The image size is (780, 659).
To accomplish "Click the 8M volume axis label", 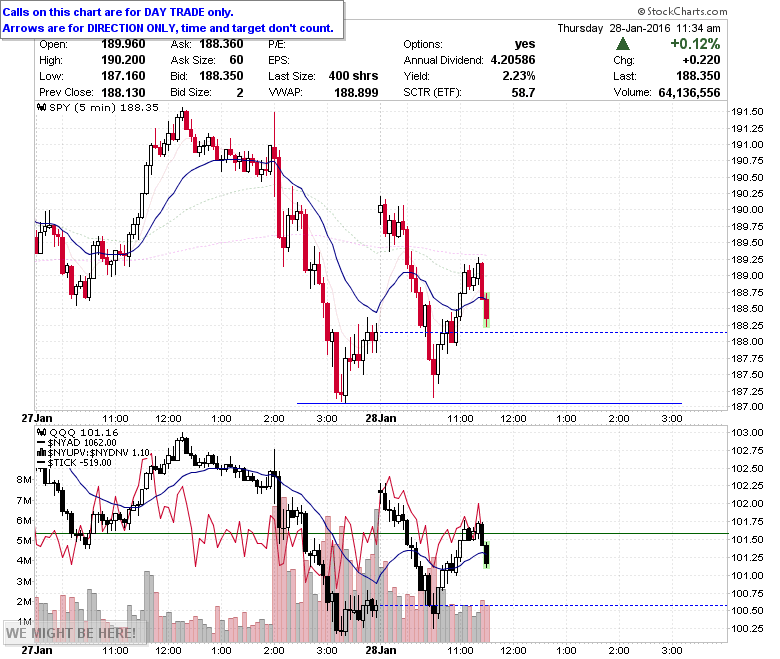I will [24, 479].
